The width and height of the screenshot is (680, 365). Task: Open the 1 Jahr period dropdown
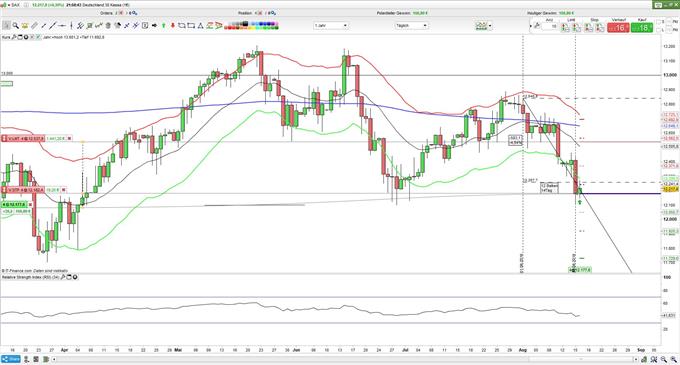[331, 26]
